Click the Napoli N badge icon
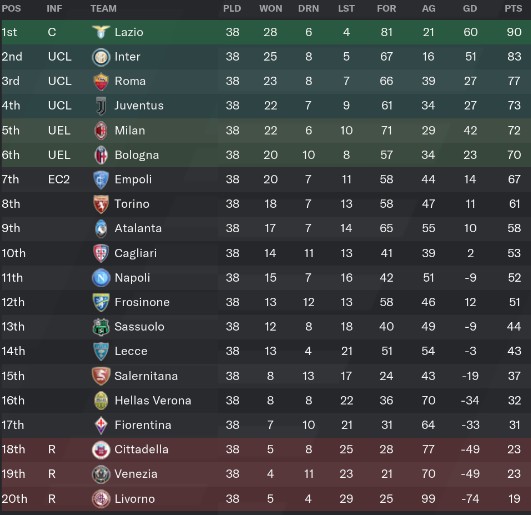Screen dimensions: 531x515 pyautogui.click(x=101, y=278)
